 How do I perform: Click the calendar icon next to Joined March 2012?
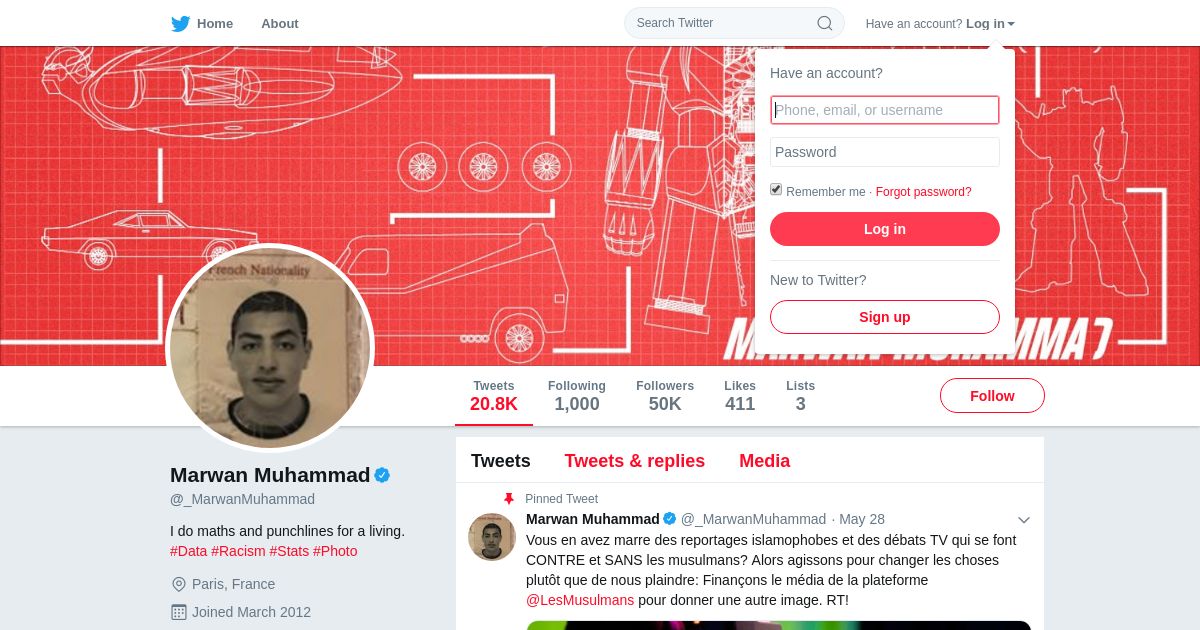pos(179,612)
